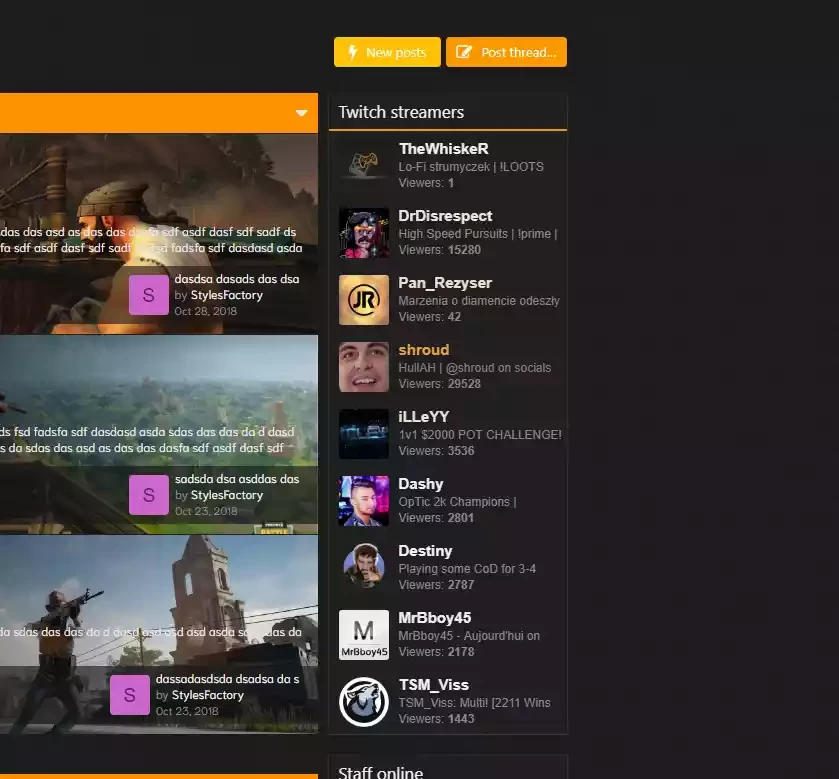Open thread titled dasdsa dasads das dsa
This screenshot has width=839, height=779.
[x=237, y=279]
